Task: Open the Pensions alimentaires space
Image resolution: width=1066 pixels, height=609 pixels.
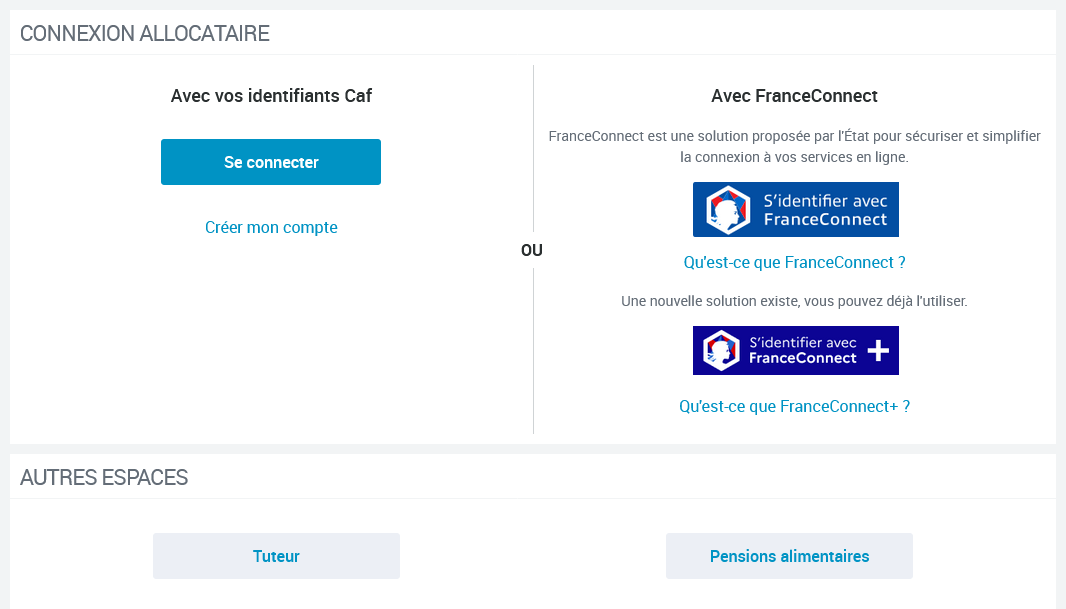Action: pyautogui.click(x=789, y=556)
